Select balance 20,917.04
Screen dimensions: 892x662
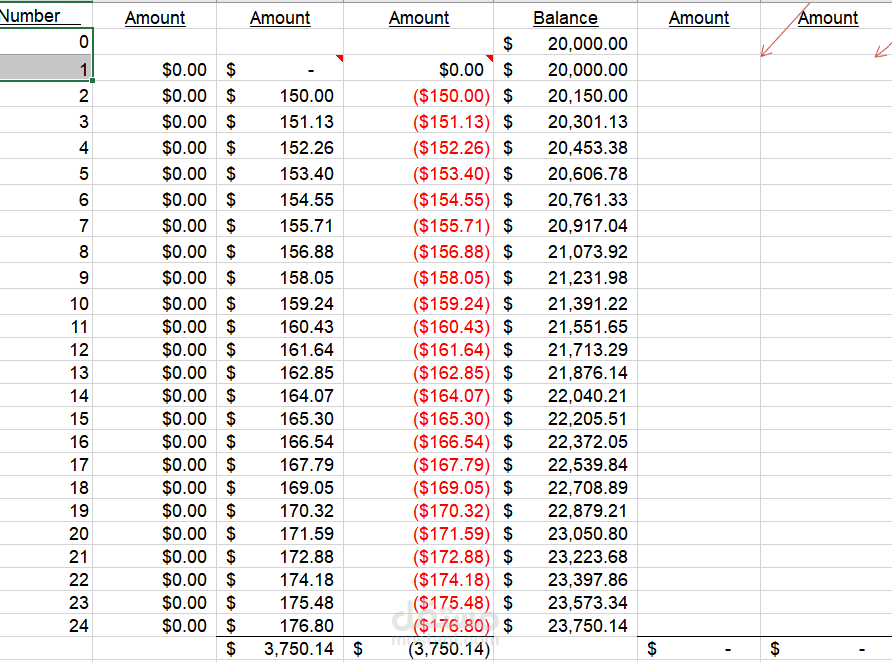coord(565,224)
